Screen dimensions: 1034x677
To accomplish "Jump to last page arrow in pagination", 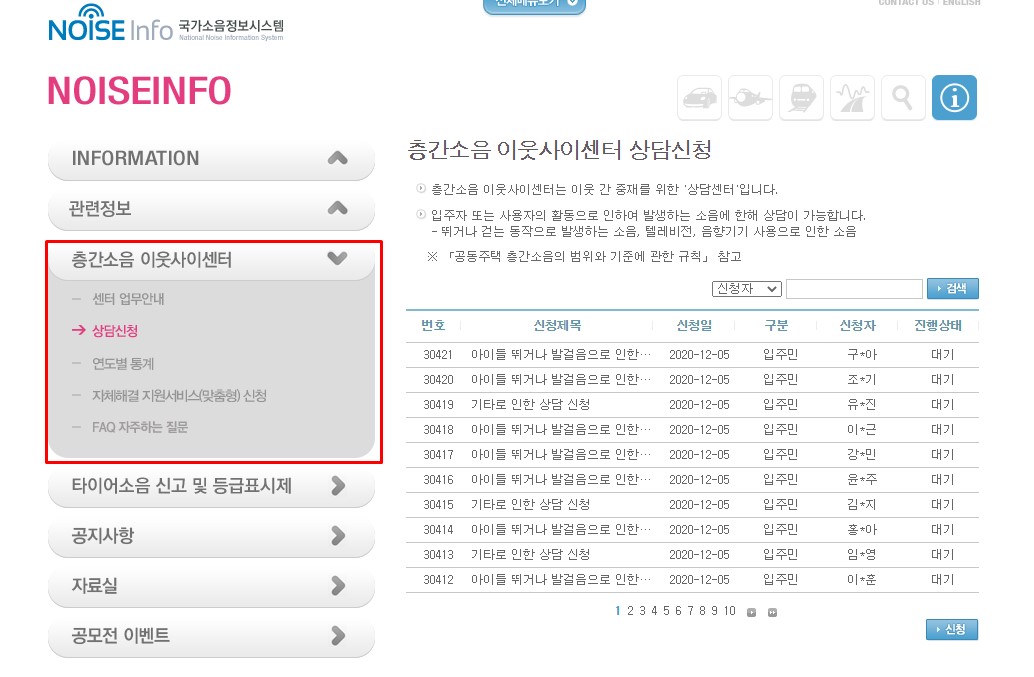I will coord(772,612).
